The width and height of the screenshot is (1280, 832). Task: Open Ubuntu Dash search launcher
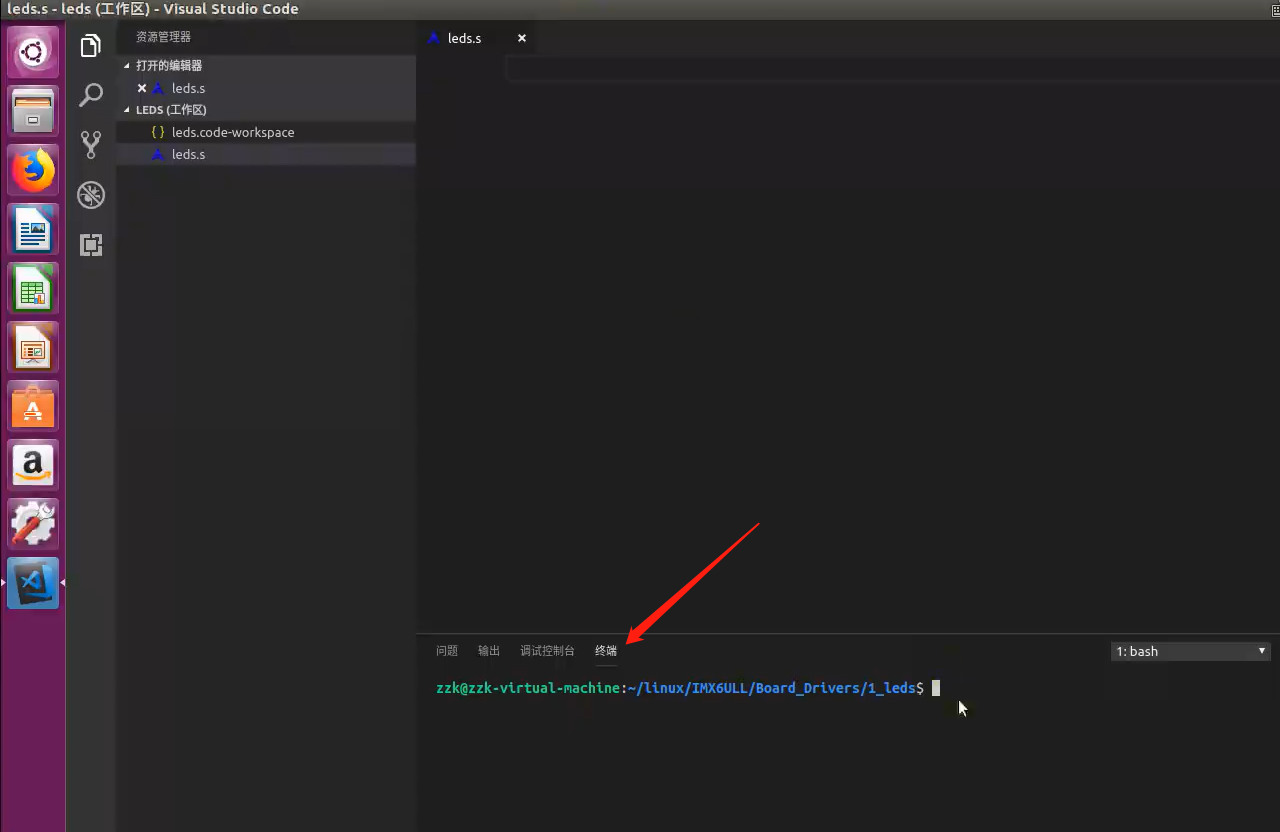33,51
